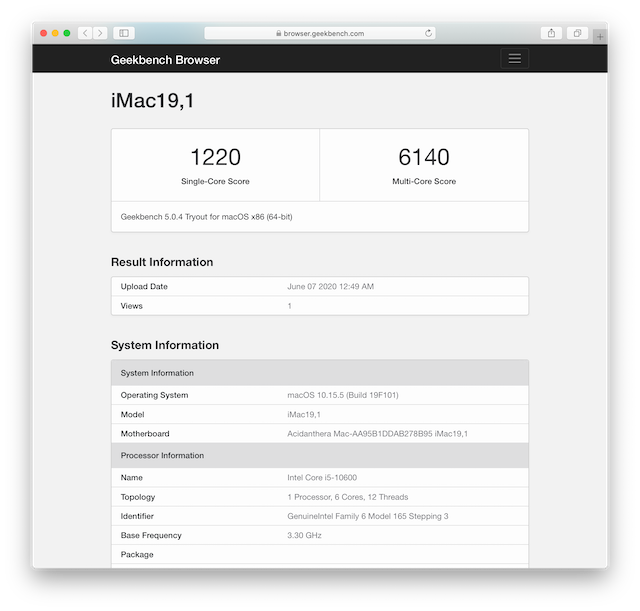Click the iMac19,1 model value
This screenshot has width=640, height=611.
click(304, 414)
